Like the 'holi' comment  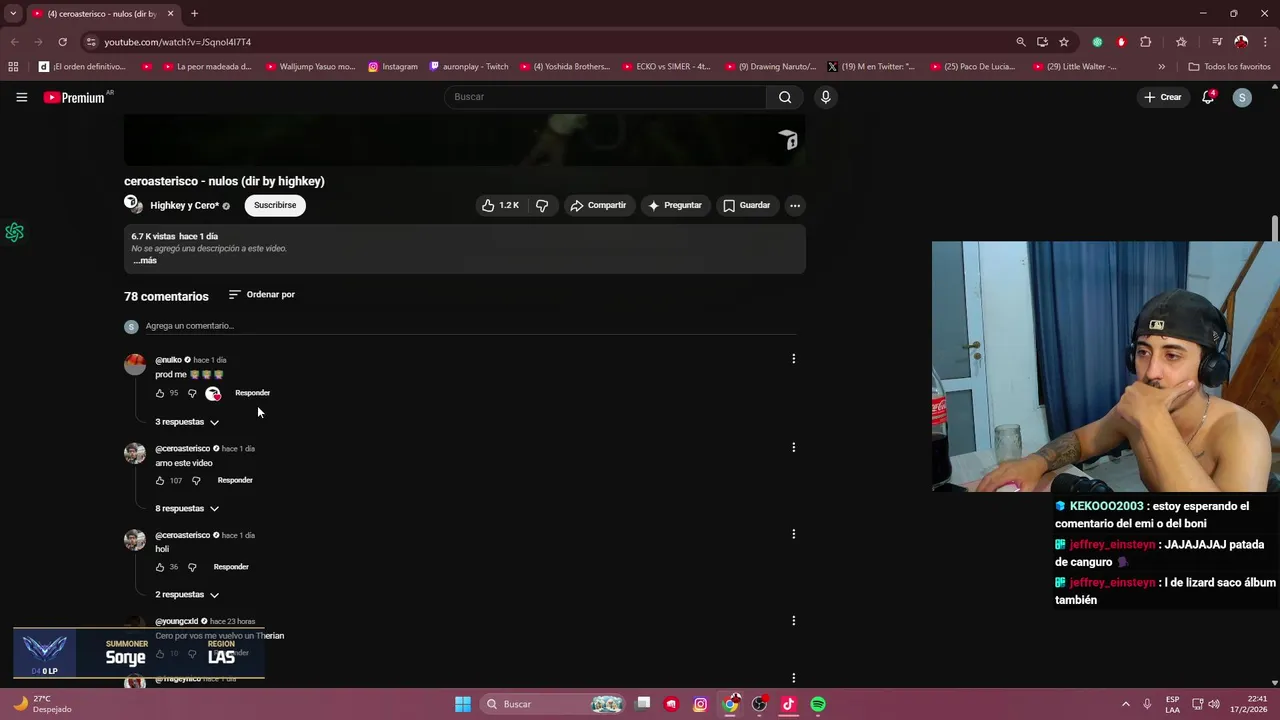click(160, 567)
